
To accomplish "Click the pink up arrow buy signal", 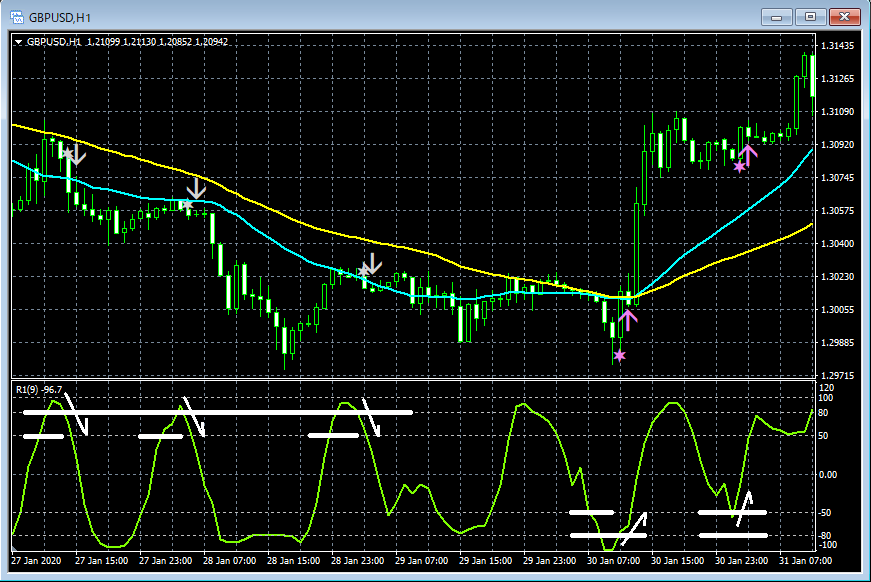I will click(x=628, y=318).
